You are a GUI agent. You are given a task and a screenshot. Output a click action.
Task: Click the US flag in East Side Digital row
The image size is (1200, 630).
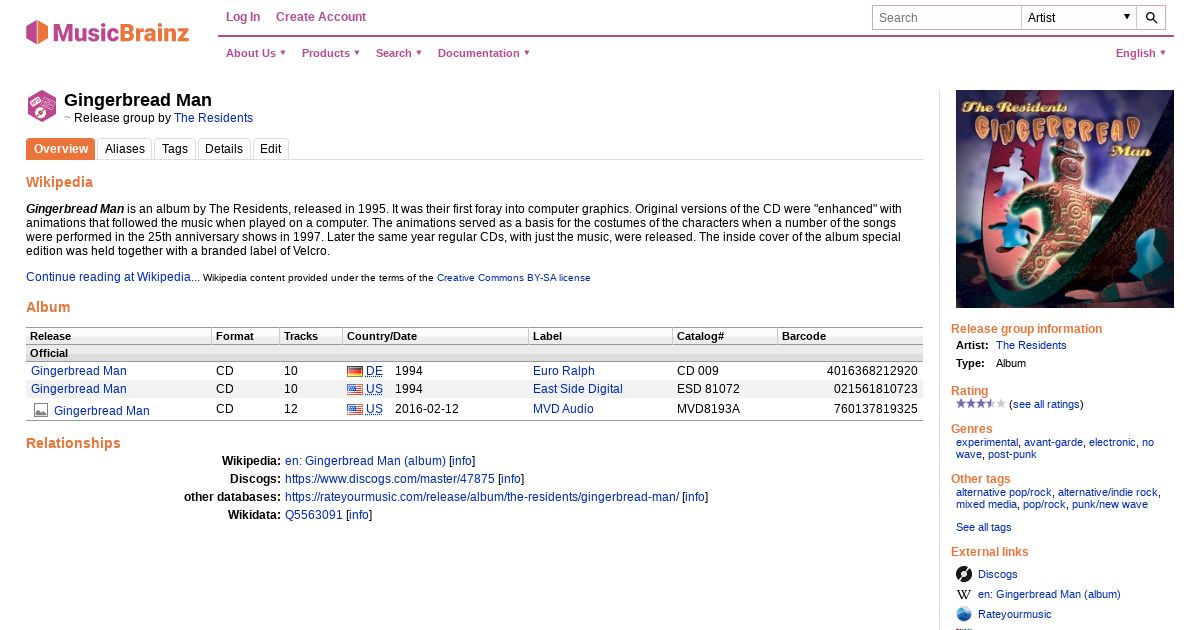coord(354,389)
